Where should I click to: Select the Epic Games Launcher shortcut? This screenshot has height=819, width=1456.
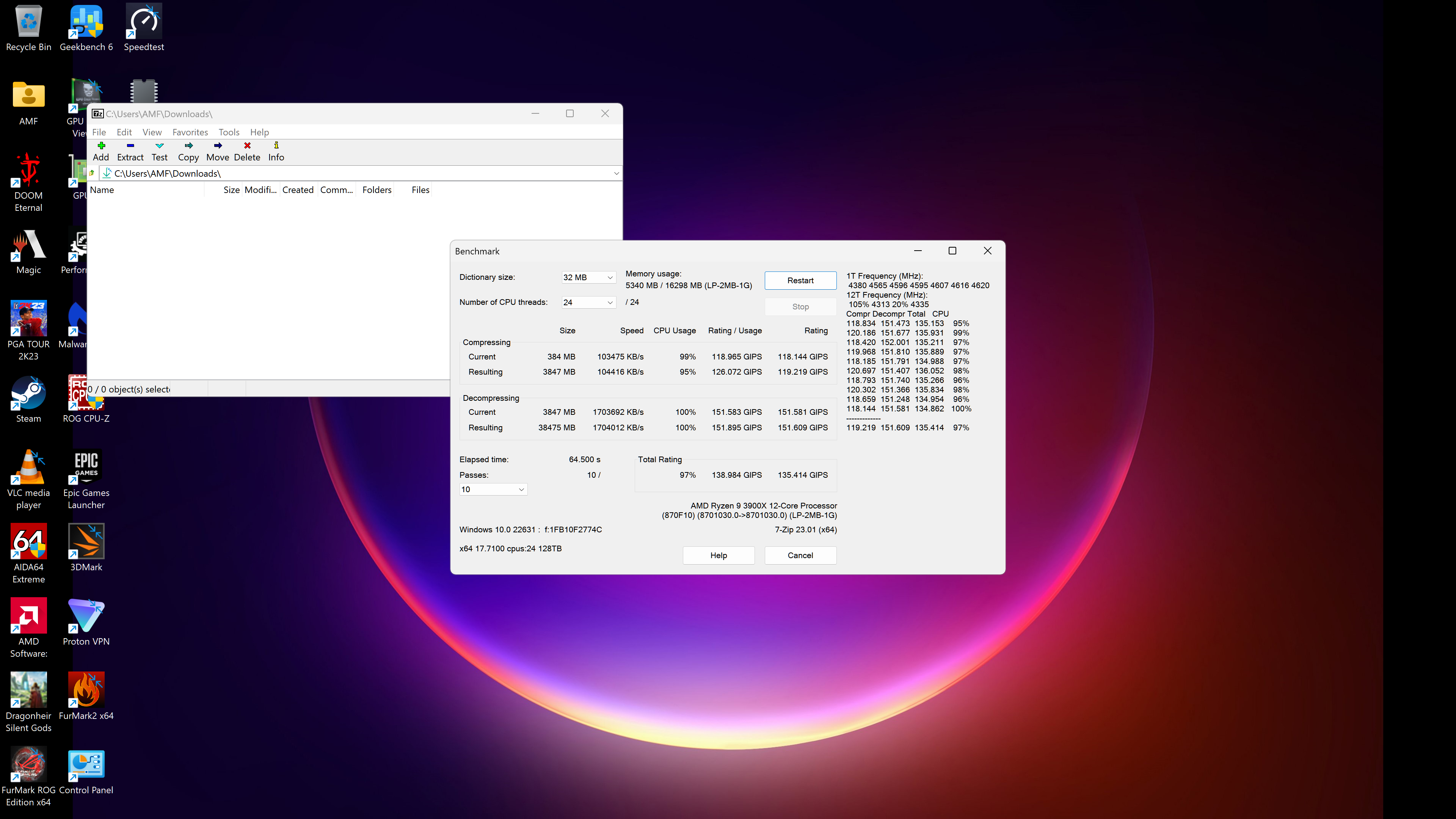[x=86, y=479]
